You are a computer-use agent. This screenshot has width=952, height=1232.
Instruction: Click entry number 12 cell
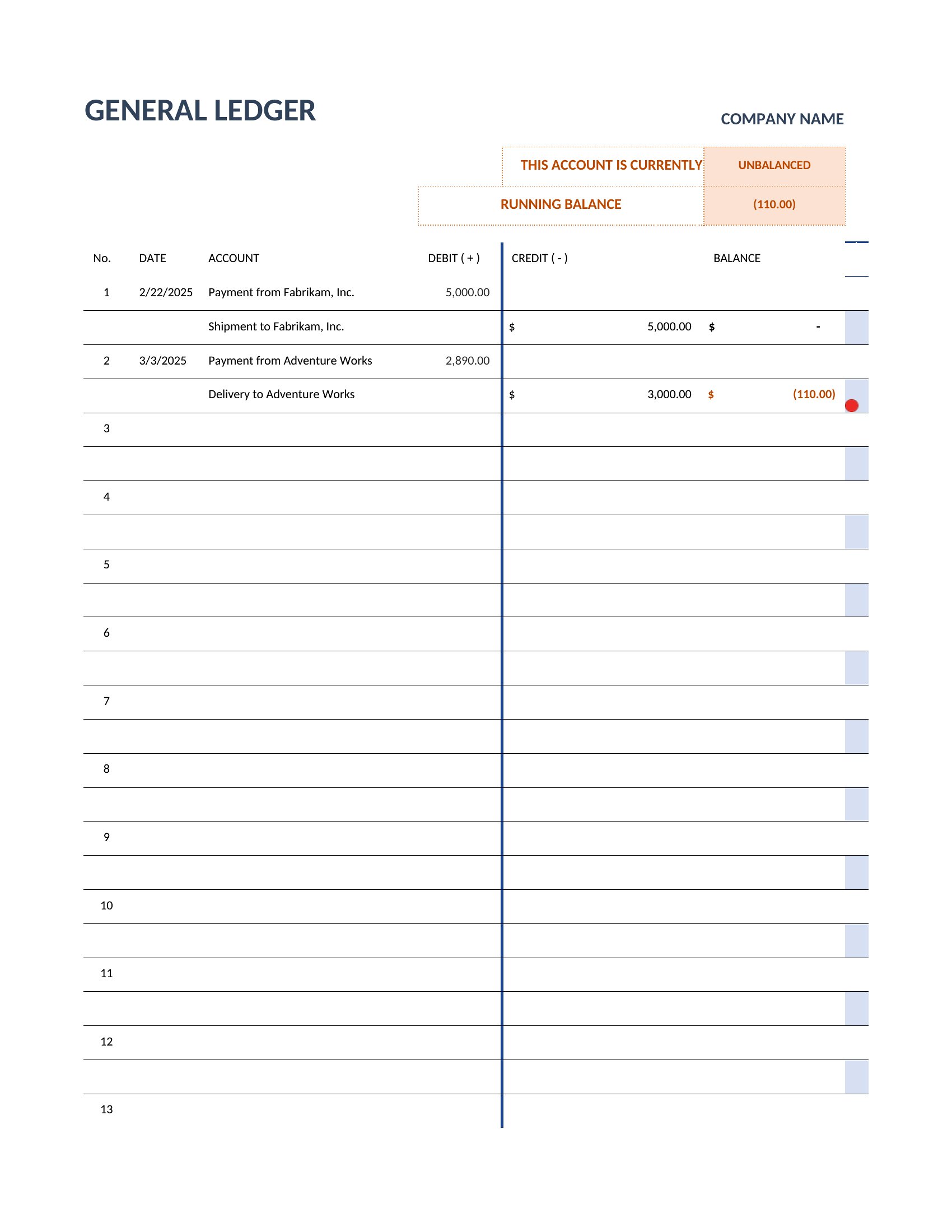[106, 1042]
